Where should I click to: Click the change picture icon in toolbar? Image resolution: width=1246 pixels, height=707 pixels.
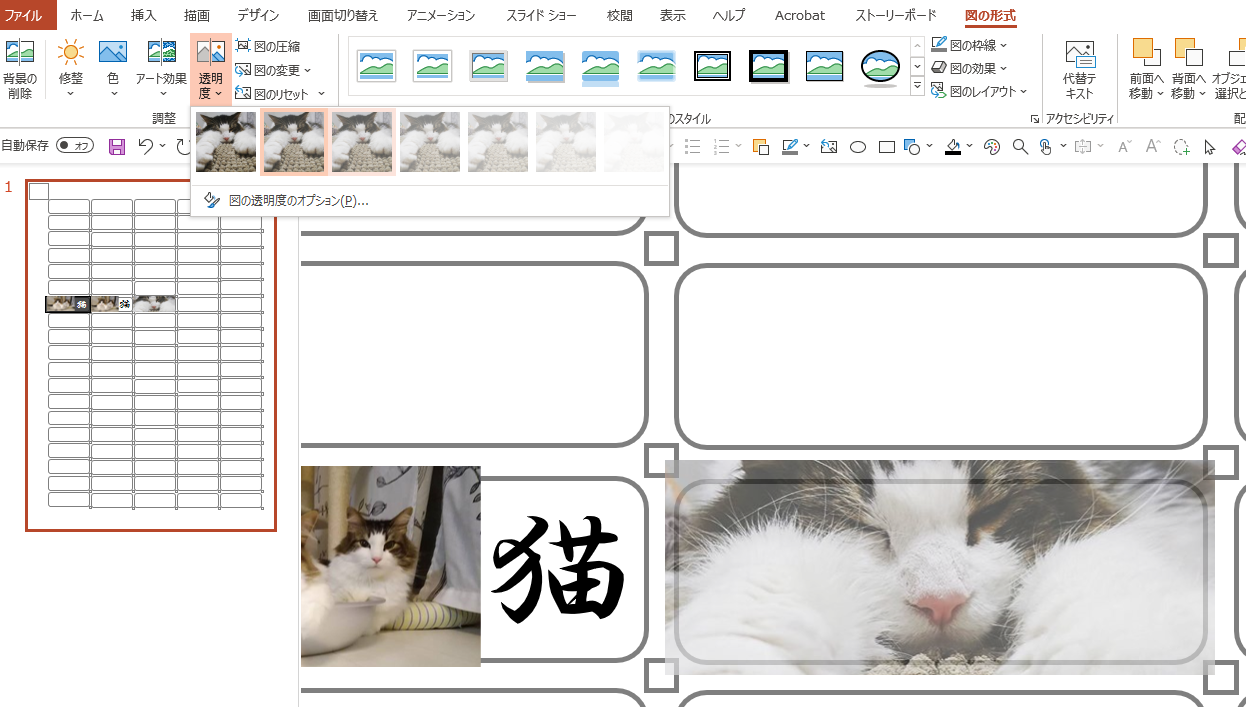[x=828, y=147]
